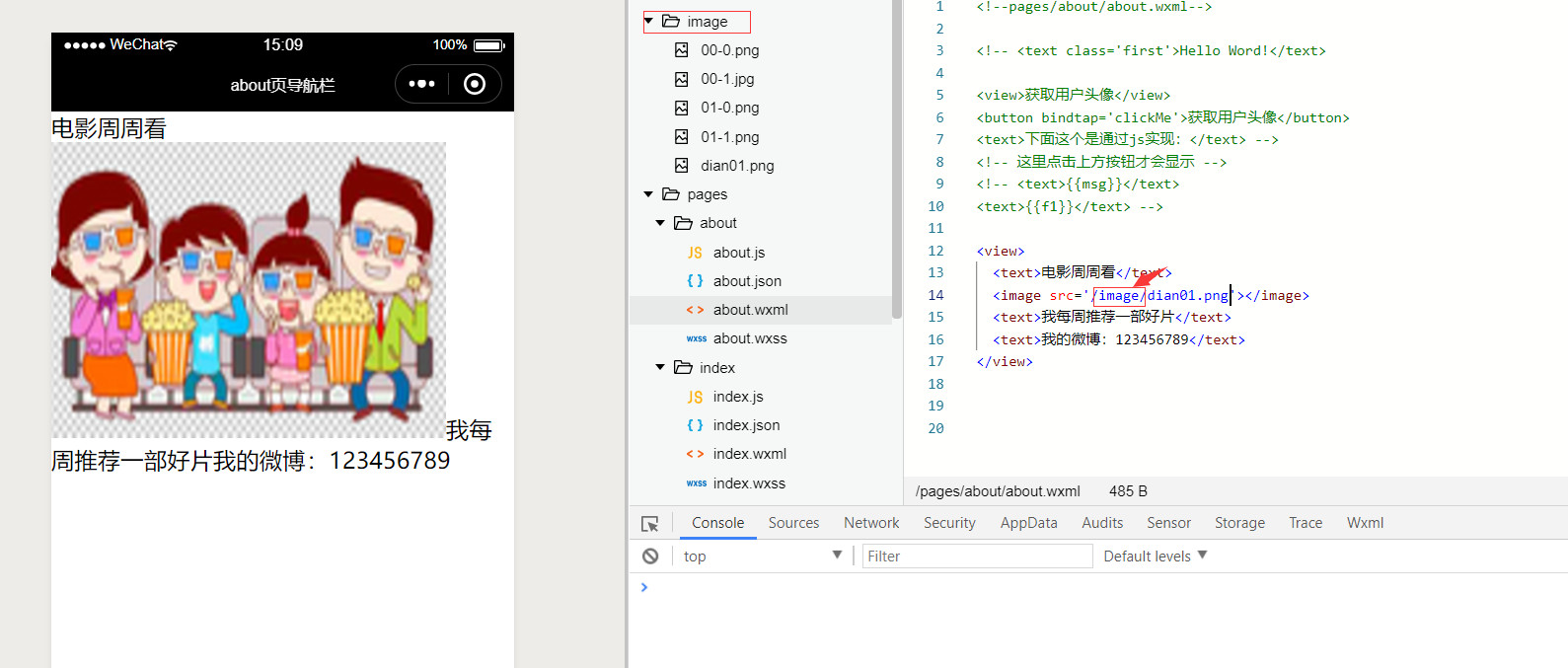Collapse the index folder arrow
This screenshot has width=1568, height=668.
pyautogui.click(x=660, y=367)
